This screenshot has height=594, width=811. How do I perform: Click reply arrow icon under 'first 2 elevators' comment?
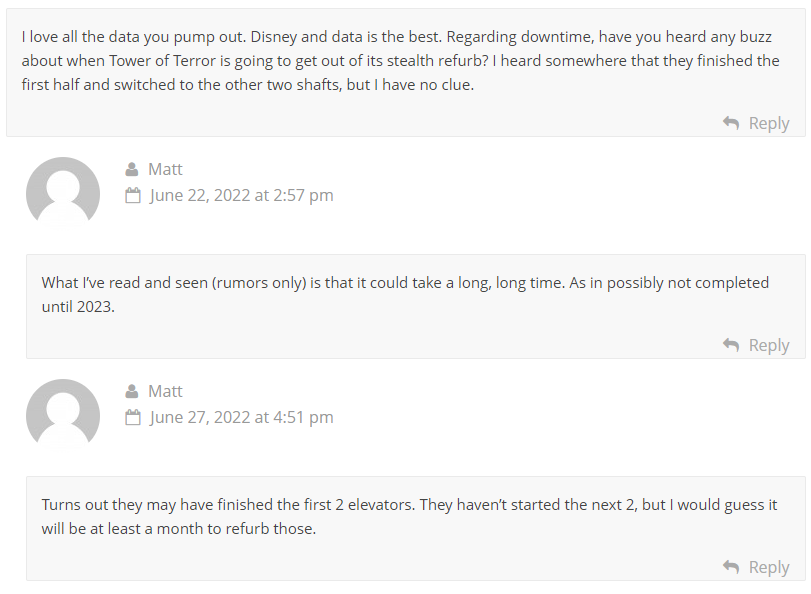pyautogui.click(x=730, y=567)
